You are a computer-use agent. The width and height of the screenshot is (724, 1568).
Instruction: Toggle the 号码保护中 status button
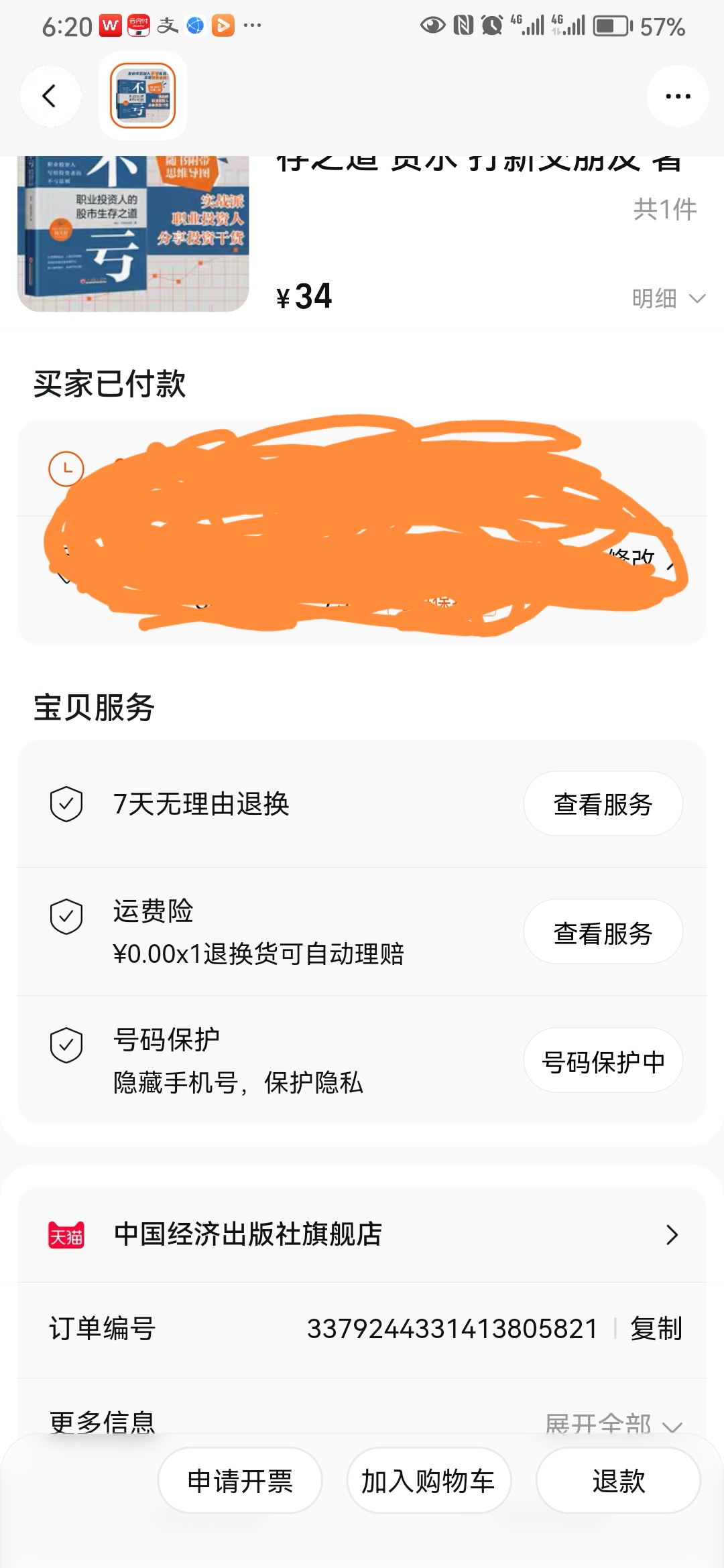[603, 1061]
